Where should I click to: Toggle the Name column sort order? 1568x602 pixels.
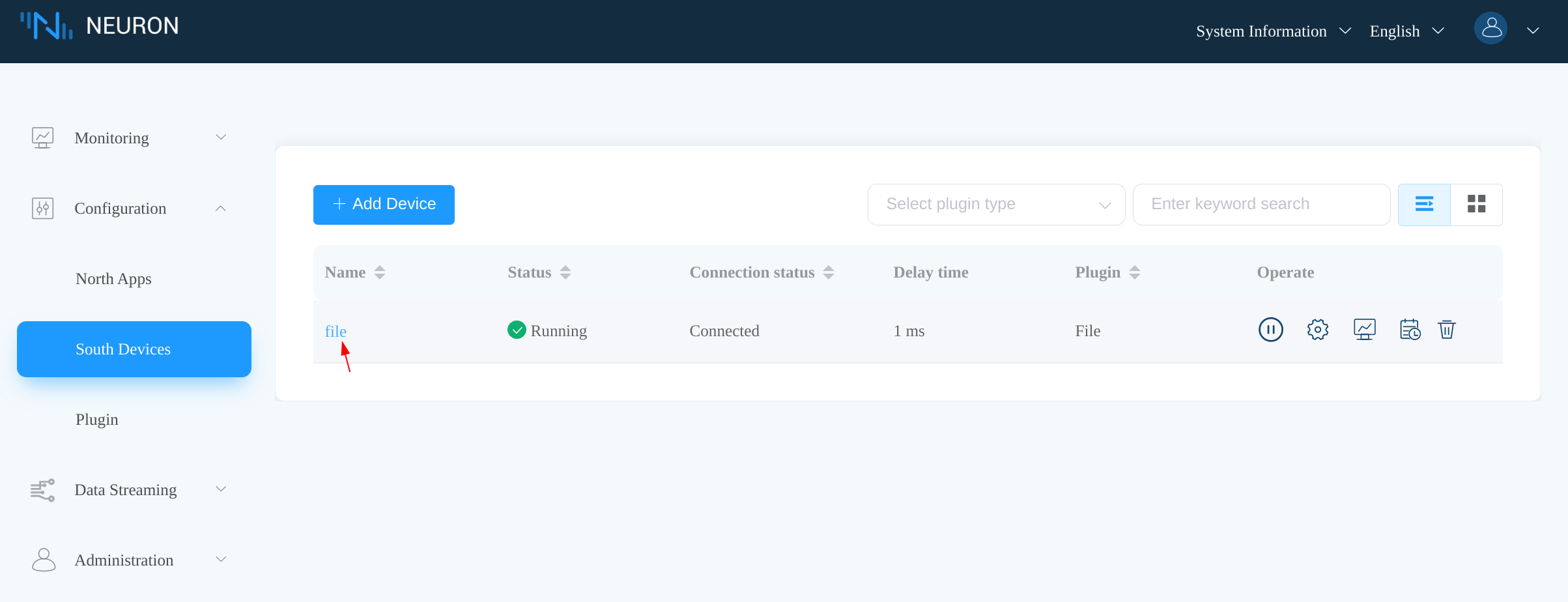point(380,272)
